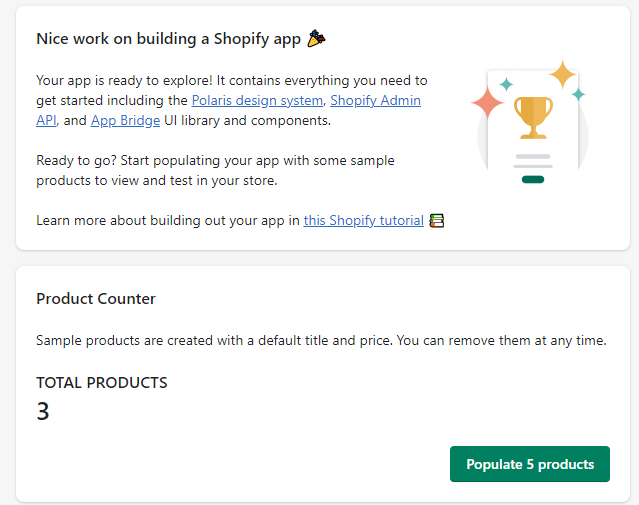639x505 pixels.
Task: Open "this Shopify tutorial" link
Action: (x=364, y=220)
